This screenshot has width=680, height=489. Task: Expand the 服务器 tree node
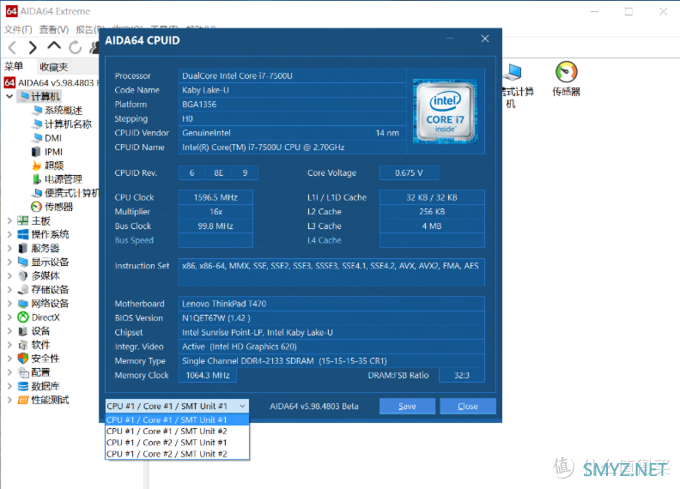point(10,248)
